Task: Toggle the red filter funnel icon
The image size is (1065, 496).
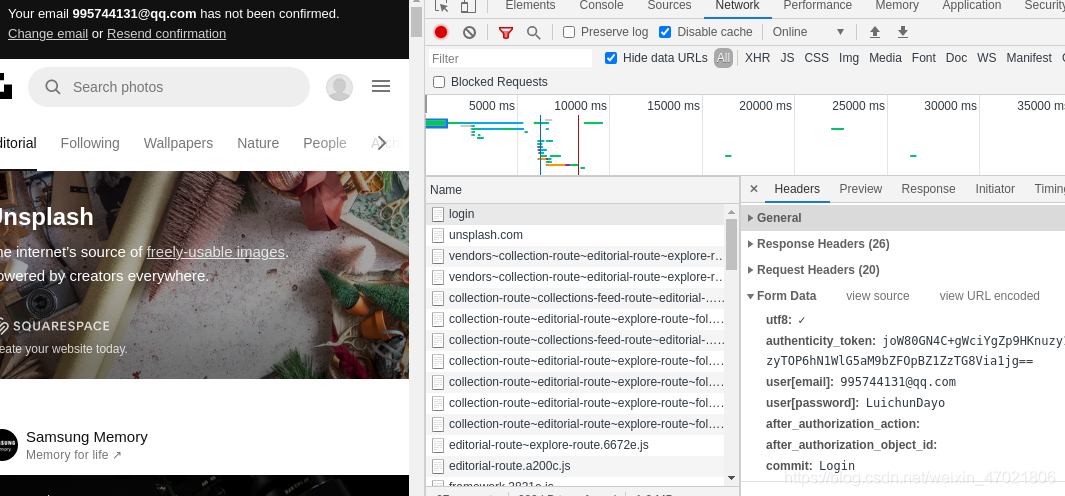Action: tap(505, 32)
